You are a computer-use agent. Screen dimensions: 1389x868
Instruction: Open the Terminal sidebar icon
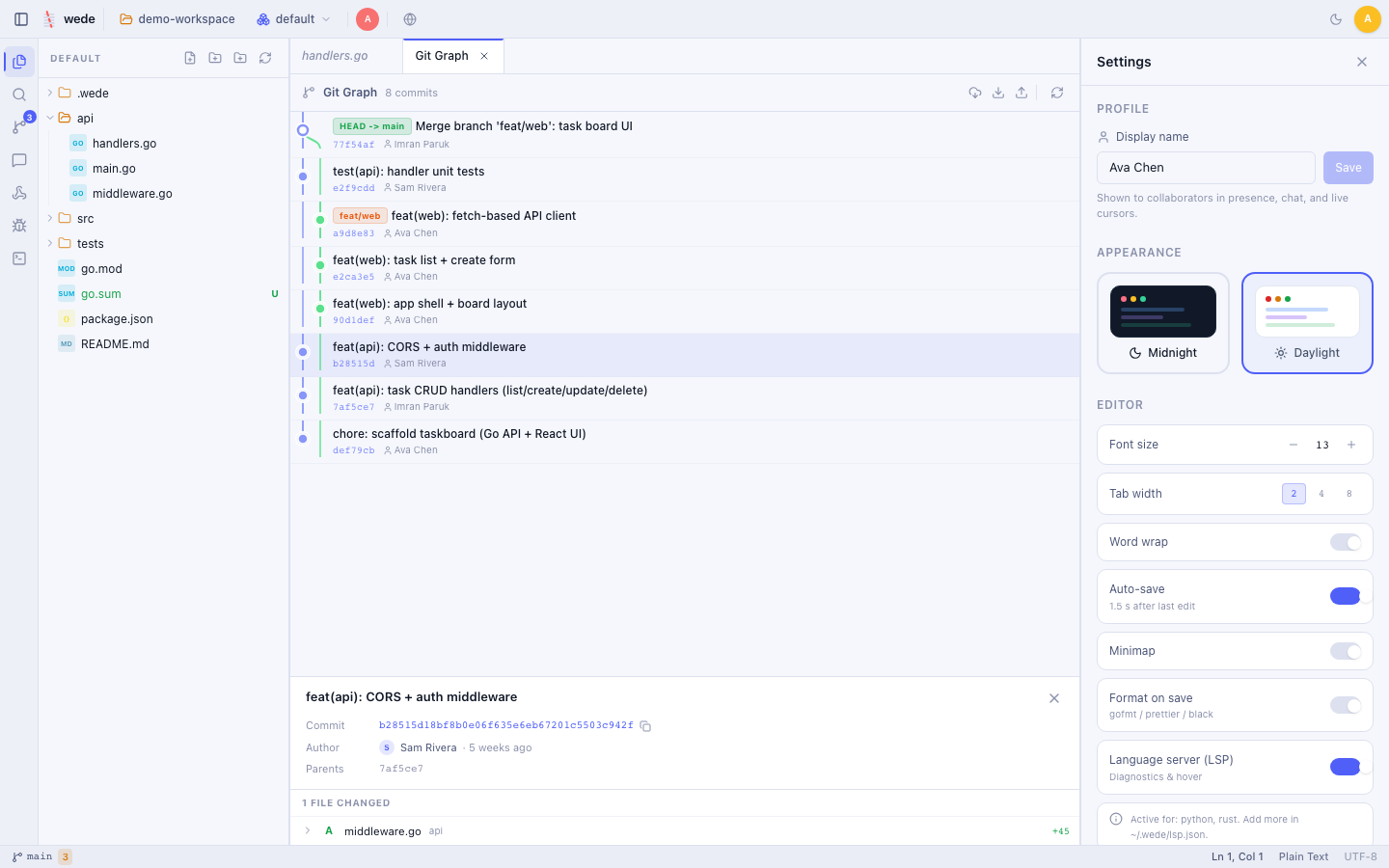(19, 258)
